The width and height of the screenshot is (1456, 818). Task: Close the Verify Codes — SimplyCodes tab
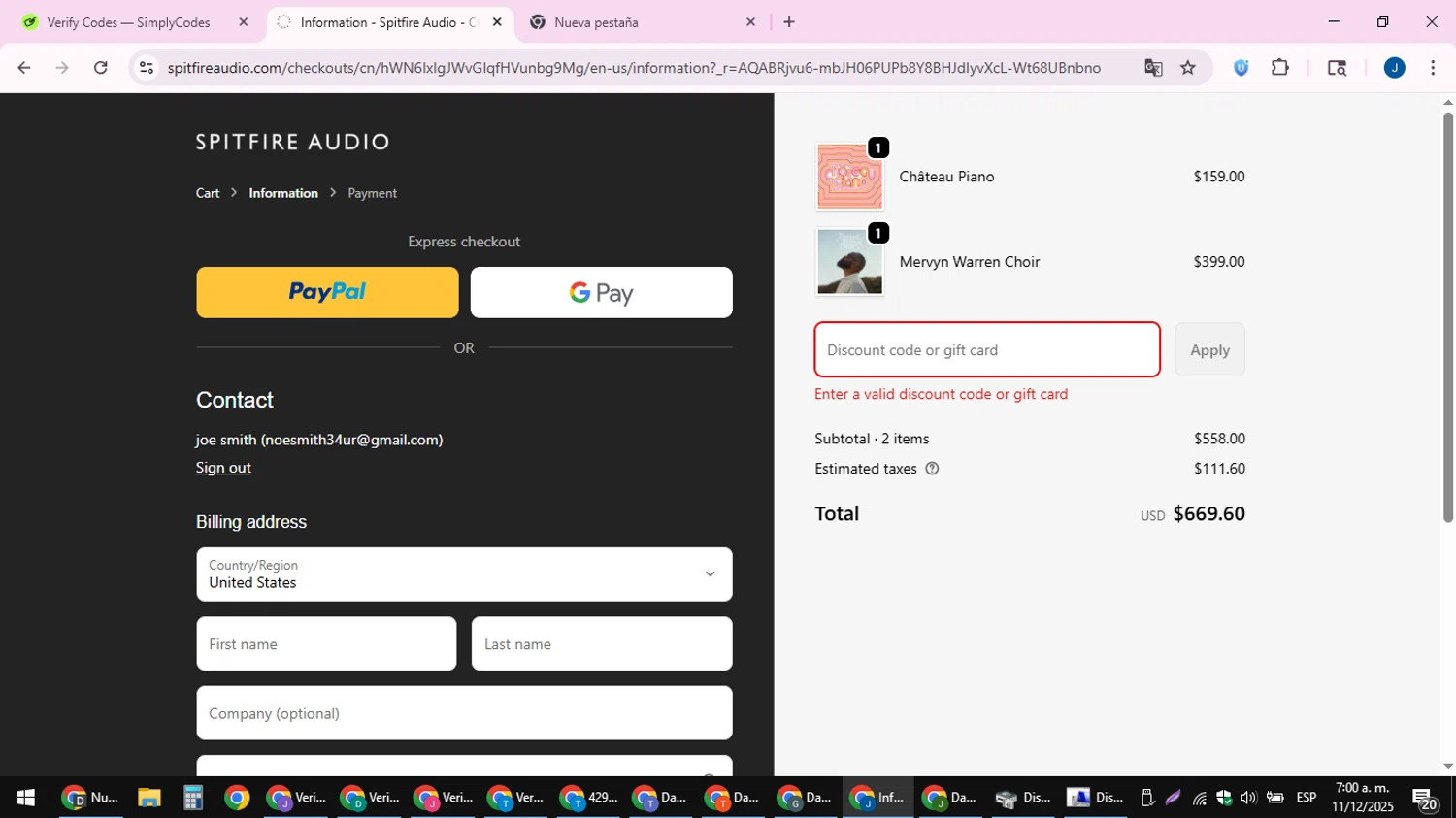pyautogui.click(x=244, y=22)
